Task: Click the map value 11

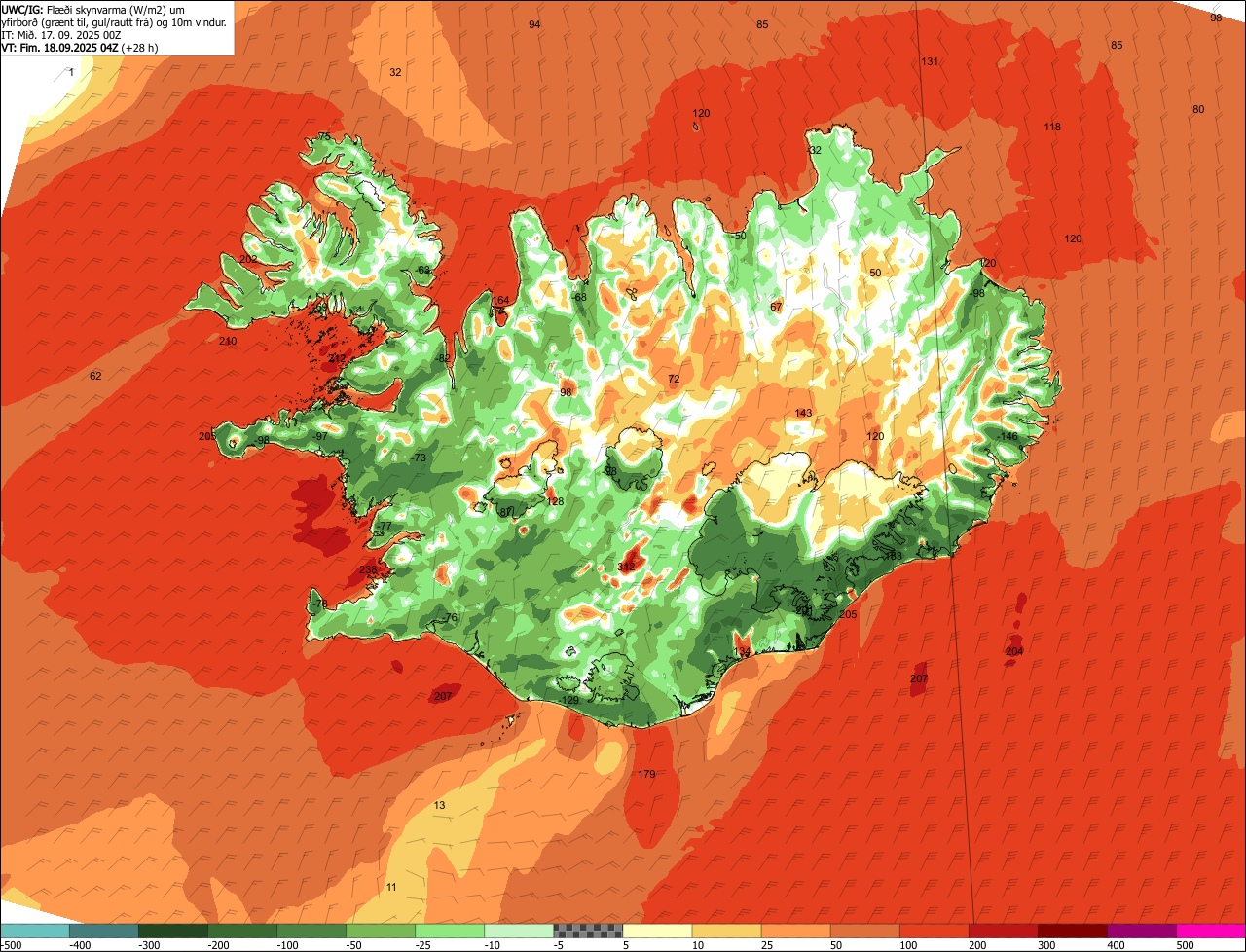Action: pyautogui.click(x=391, y=887)
